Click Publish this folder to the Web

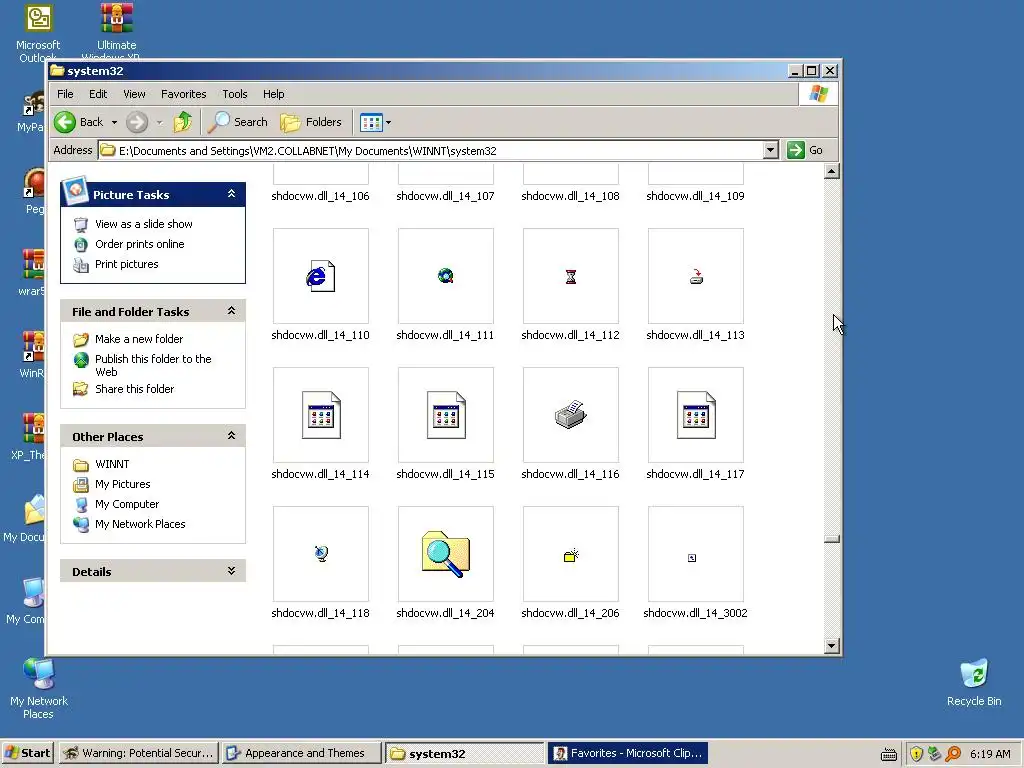click(153, 366)
